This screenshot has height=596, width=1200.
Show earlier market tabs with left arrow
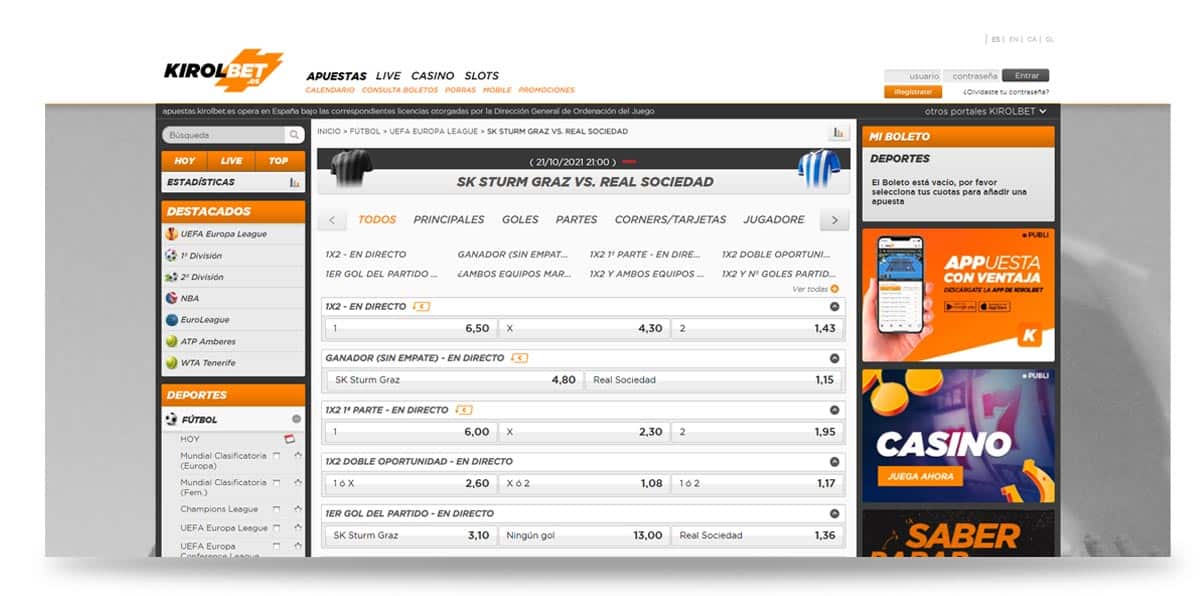coord(332,220)
